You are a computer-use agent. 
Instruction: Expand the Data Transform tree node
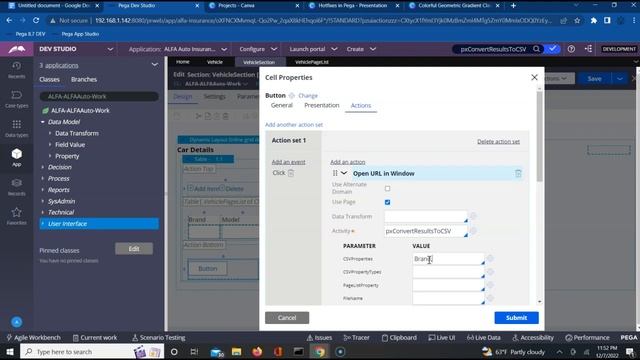(50, 133)
